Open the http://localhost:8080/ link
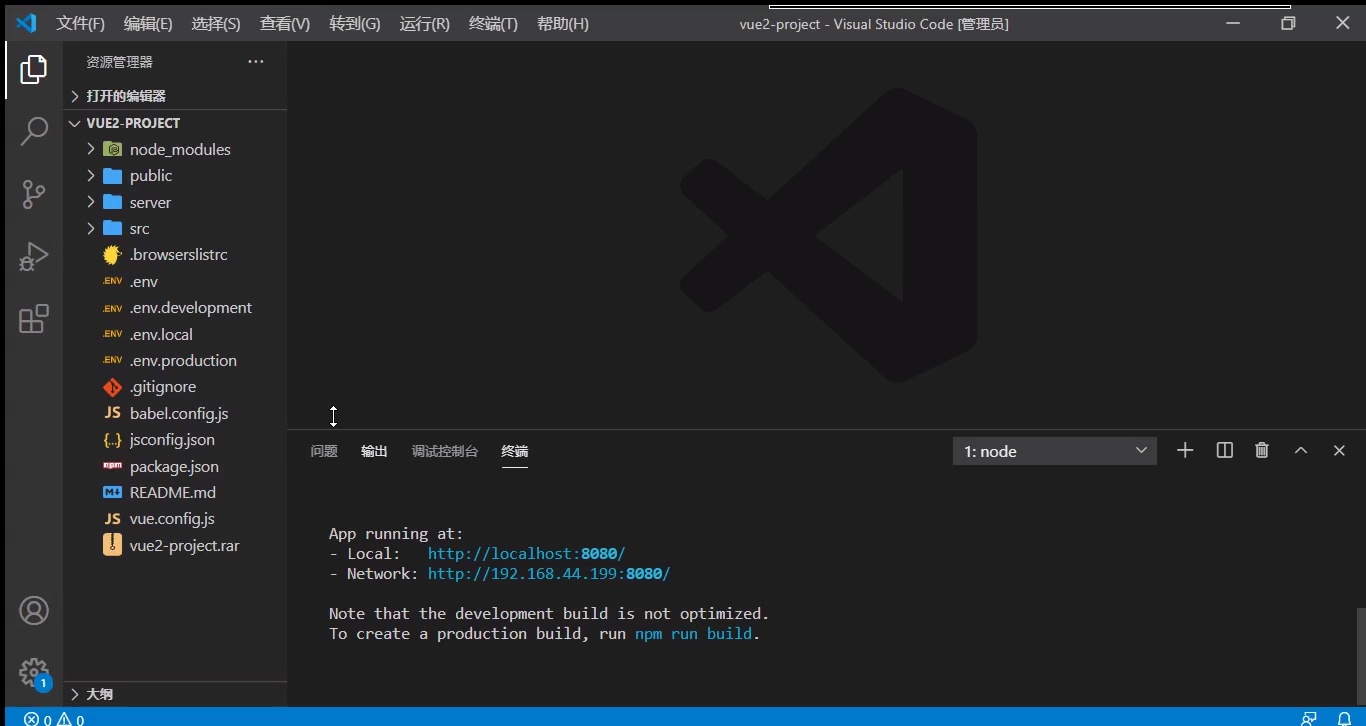 (526, 554)
